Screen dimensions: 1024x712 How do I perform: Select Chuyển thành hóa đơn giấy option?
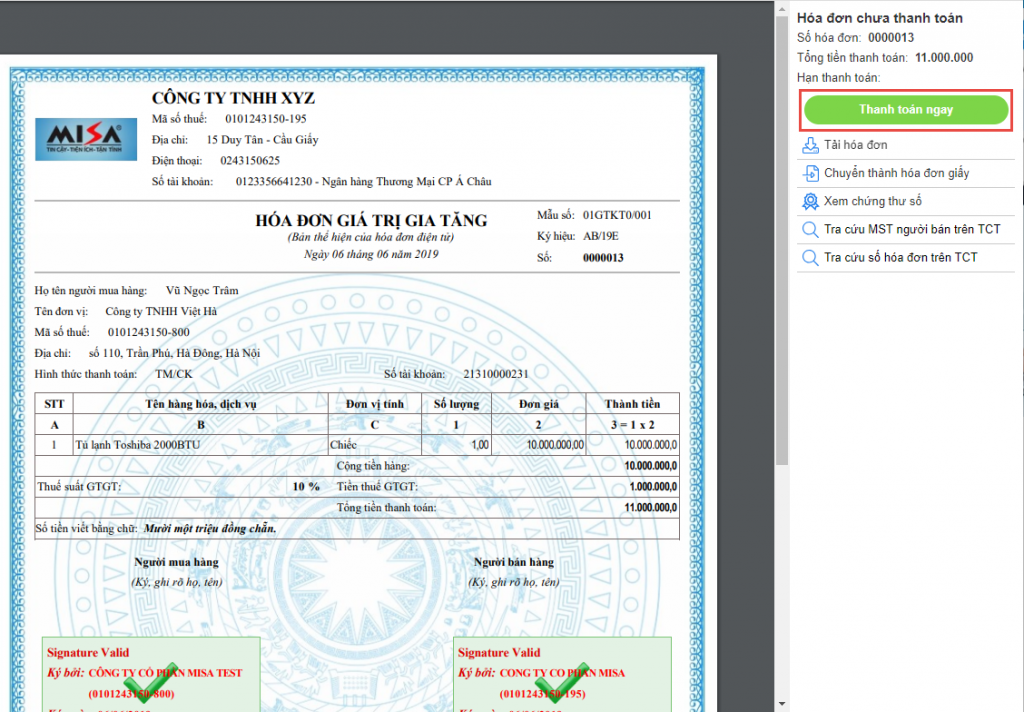896,173
